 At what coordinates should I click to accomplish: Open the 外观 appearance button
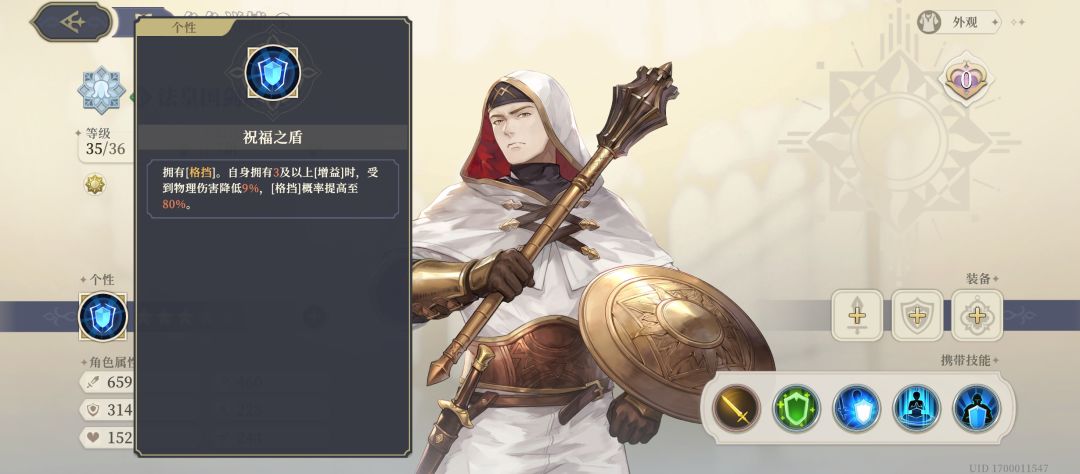tap(958, 22)
